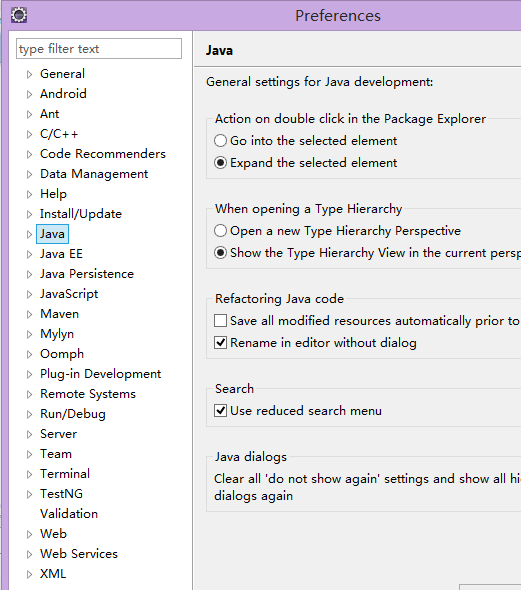The image size is (521, 590).
Task: Select Team preferences category
Action: coord(56,454)
